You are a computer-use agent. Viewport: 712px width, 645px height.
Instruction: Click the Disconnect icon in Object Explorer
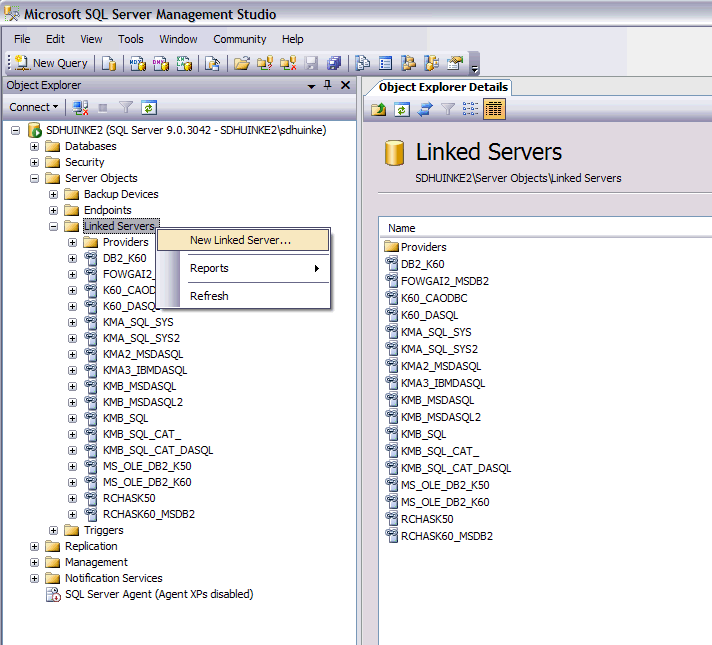click(x=80, y=108)
